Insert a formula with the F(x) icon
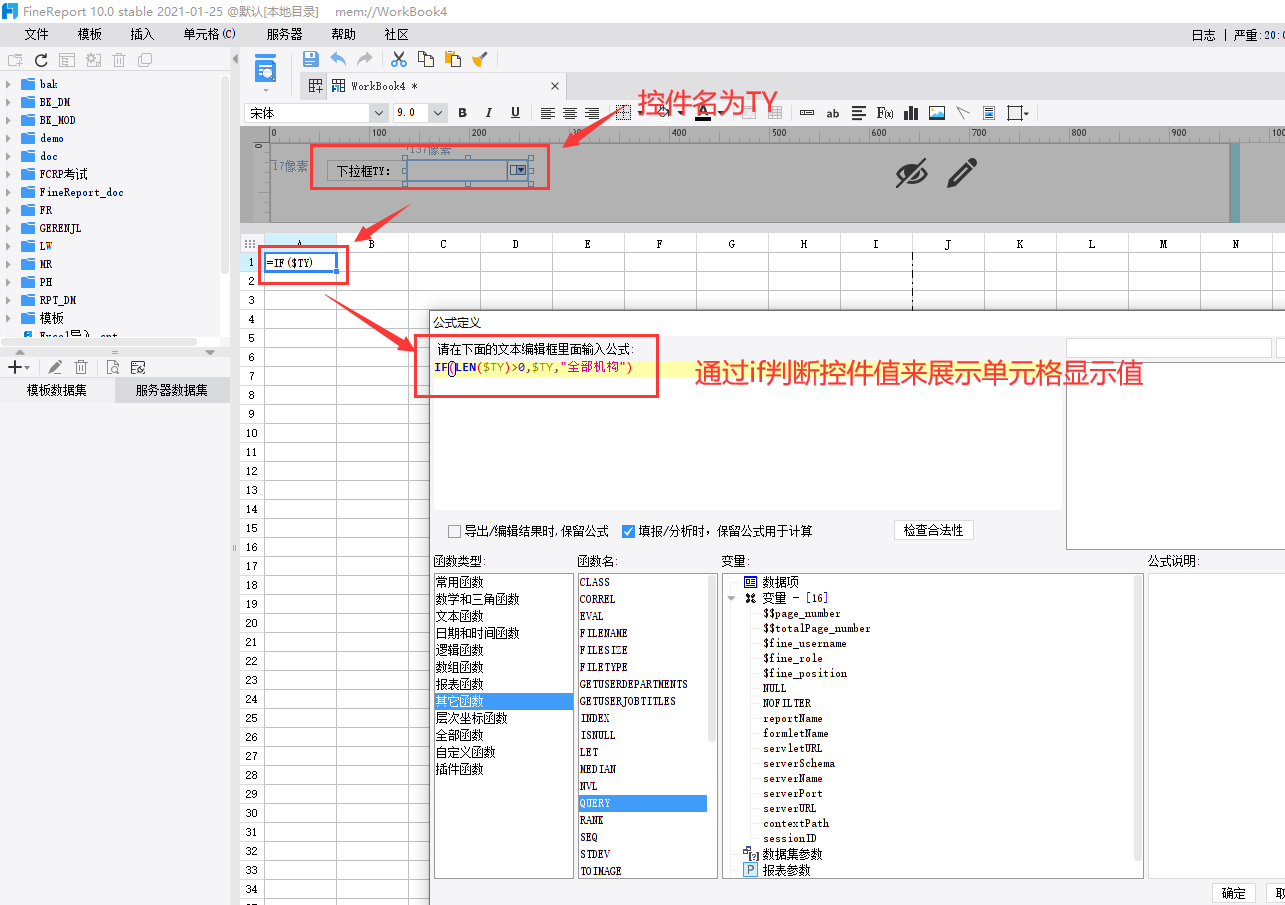 (x=885, y=113)
